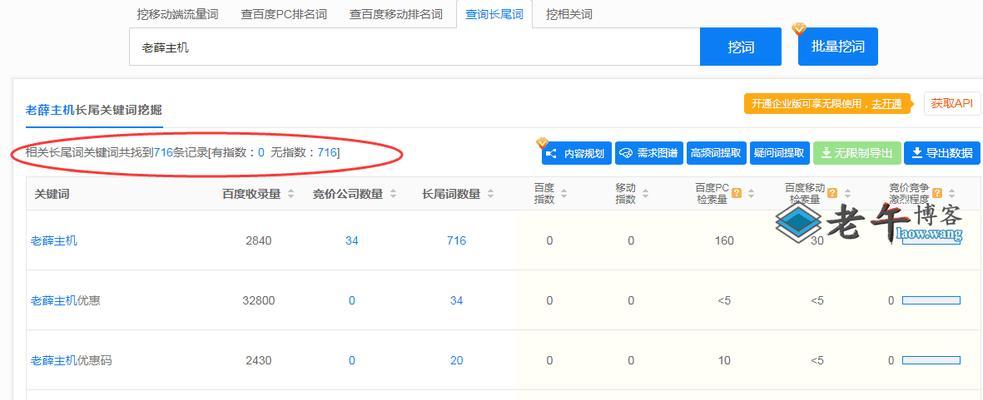The image size is (983, 400).
Task: Open the 需求图谱 view
Action: [649, 153]
